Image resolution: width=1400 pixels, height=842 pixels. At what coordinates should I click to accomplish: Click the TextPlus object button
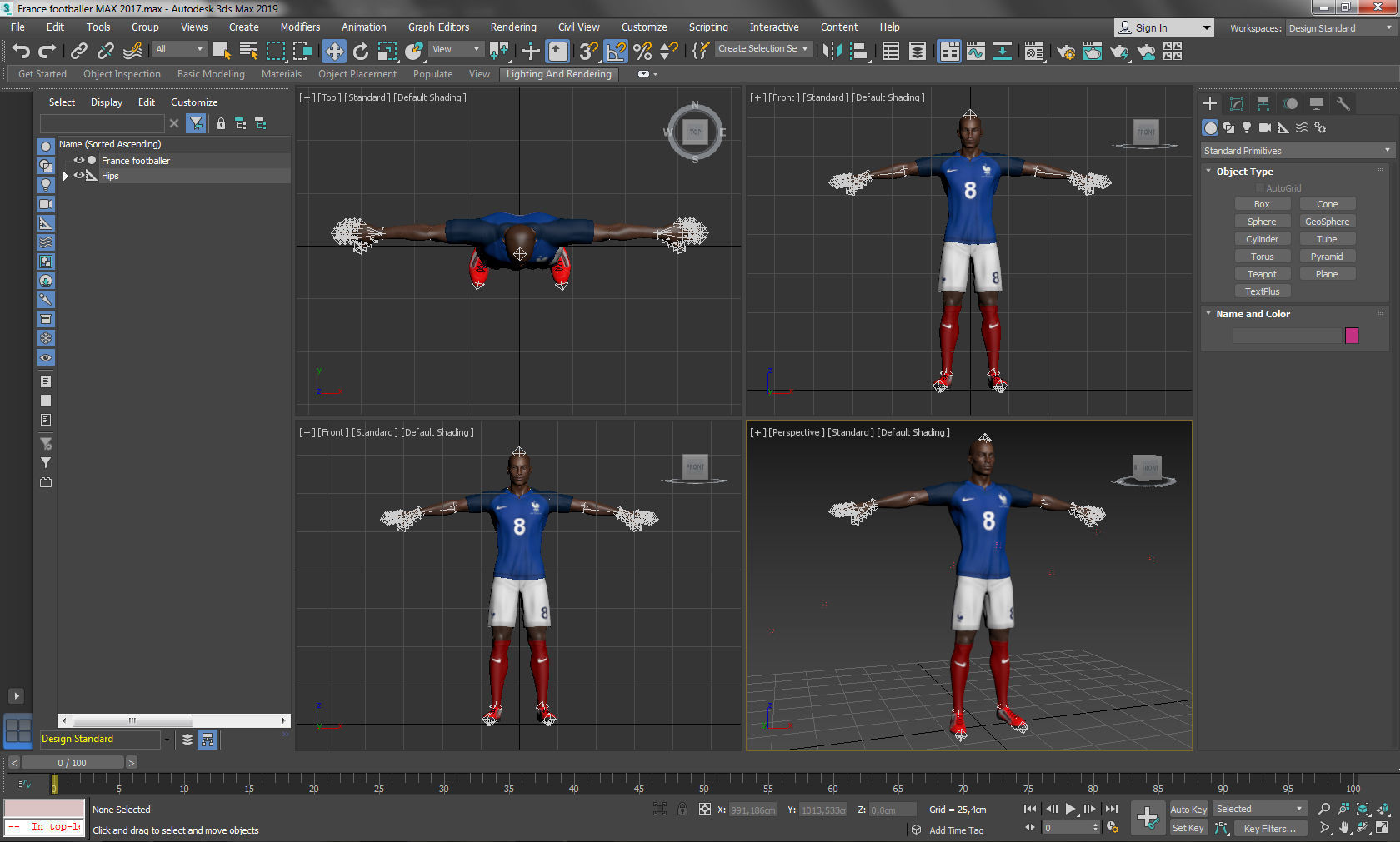(1262, 291)
